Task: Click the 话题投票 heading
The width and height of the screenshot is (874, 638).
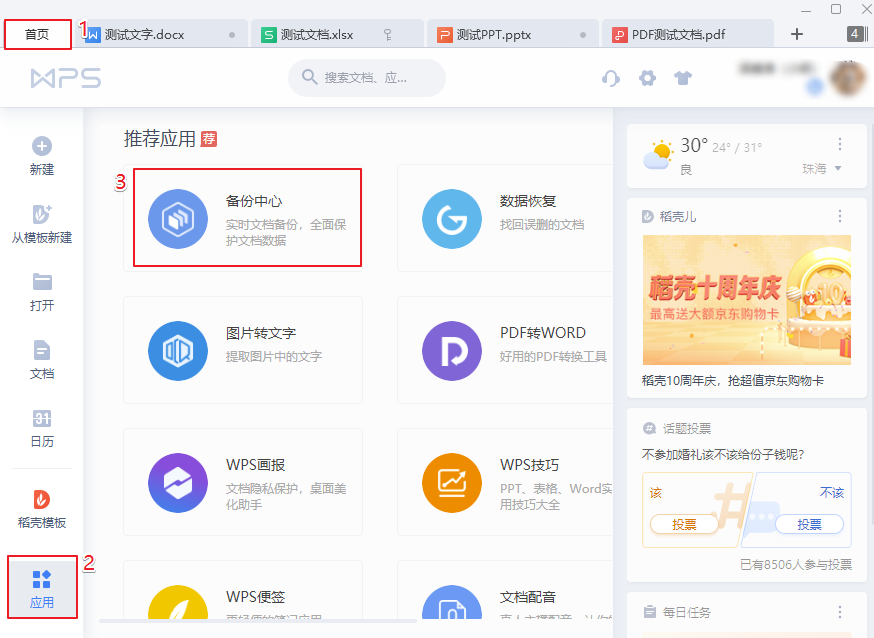Action: point(686,428)
